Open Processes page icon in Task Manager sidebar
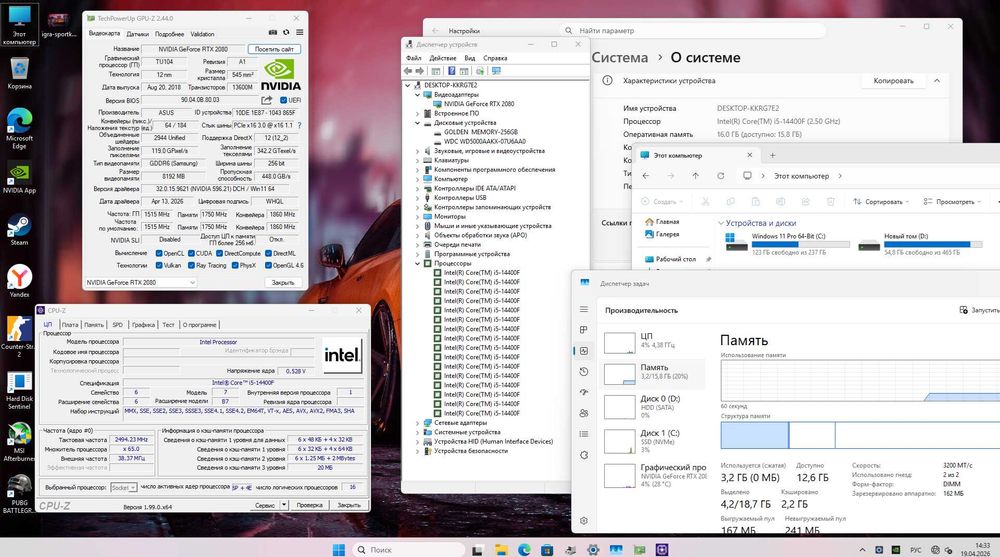This screenshot has height=557, width=1000. (584, 330)
